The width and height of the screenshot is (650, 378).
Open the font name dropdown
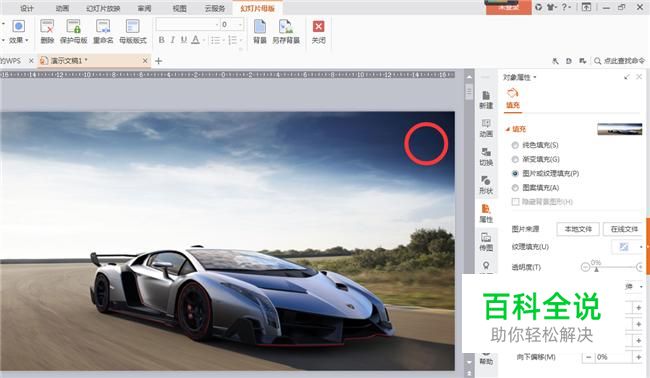217,25
